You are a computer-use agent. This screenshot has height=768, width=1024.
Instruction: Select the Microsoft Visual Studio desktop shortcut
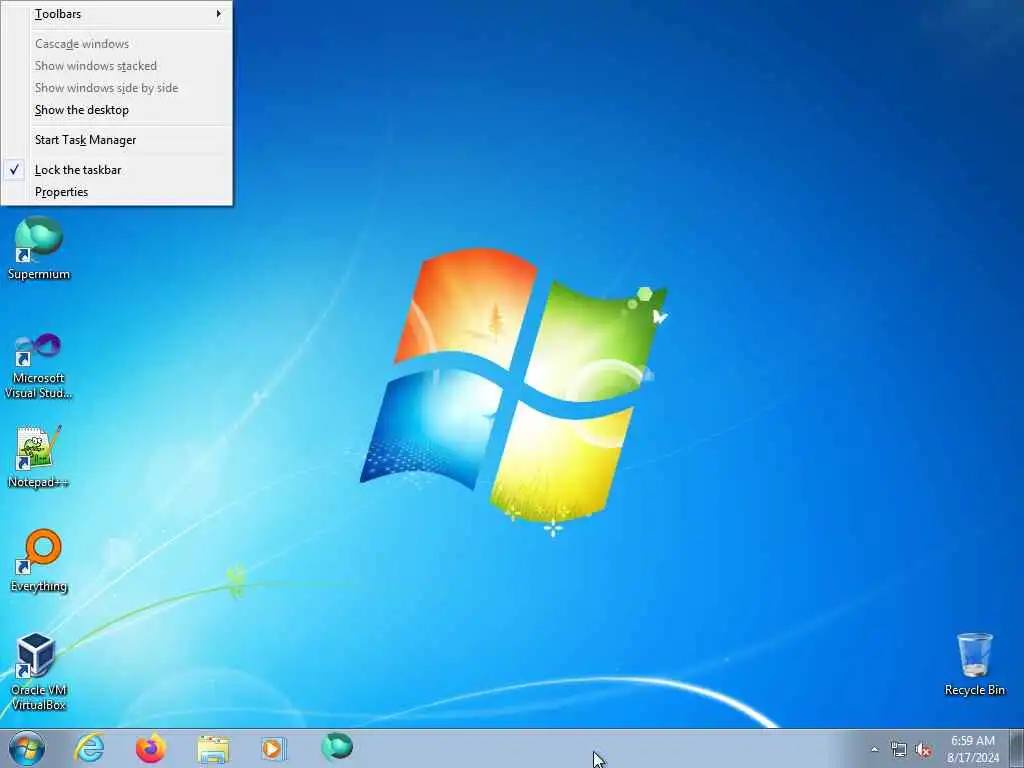[x=39, y=366]
